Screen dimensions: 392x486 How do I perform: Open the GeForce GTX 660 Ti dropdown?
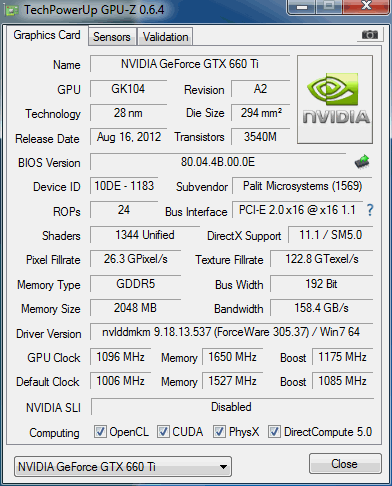tap(123, 466)
